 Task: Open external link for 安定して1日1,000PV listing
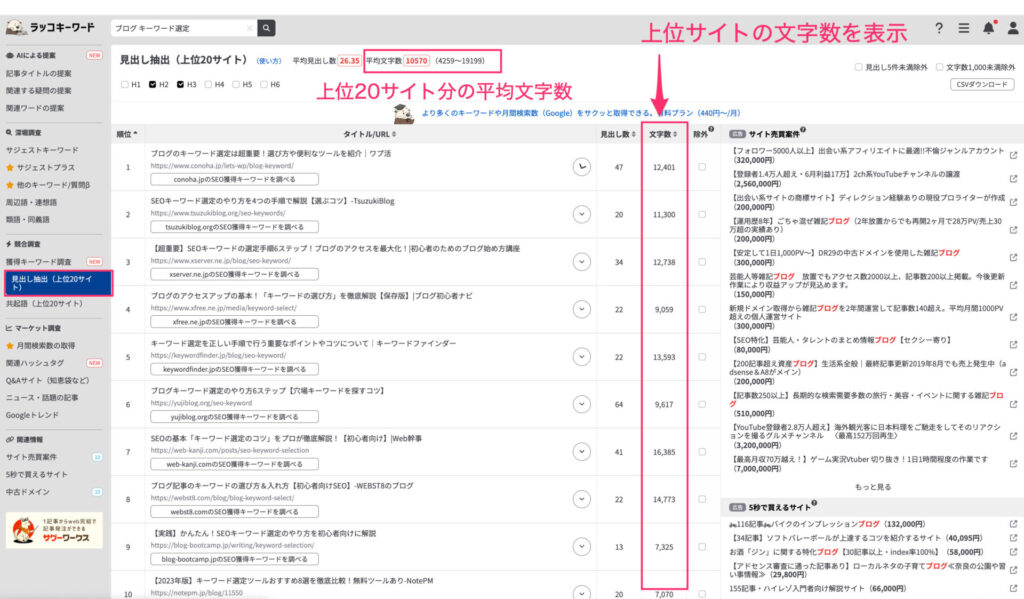pos(1013,257)
